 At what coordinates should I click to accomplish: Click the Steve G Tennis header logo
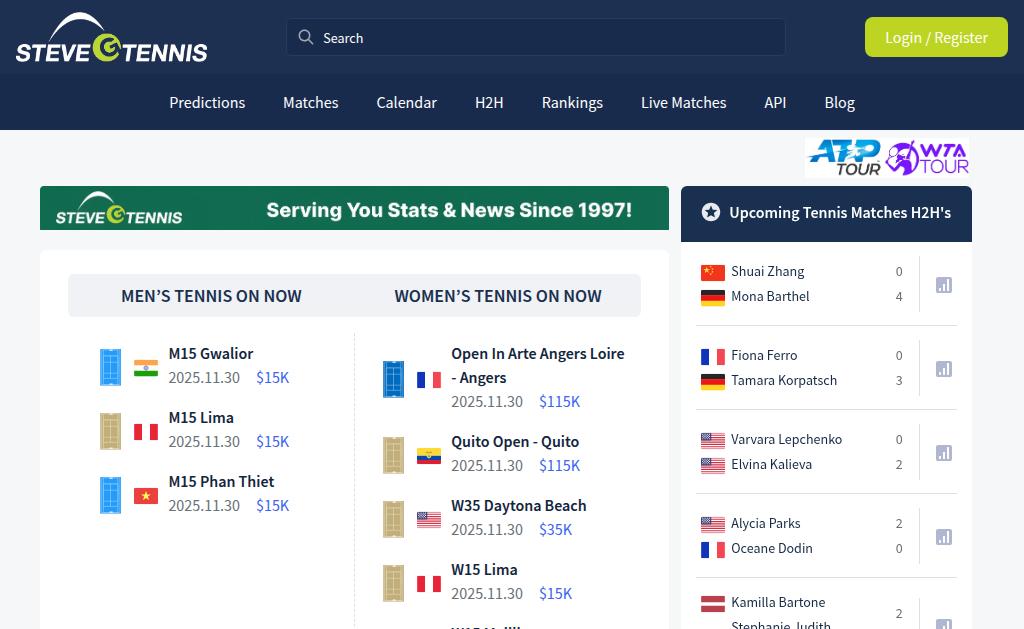click(111, 38)
